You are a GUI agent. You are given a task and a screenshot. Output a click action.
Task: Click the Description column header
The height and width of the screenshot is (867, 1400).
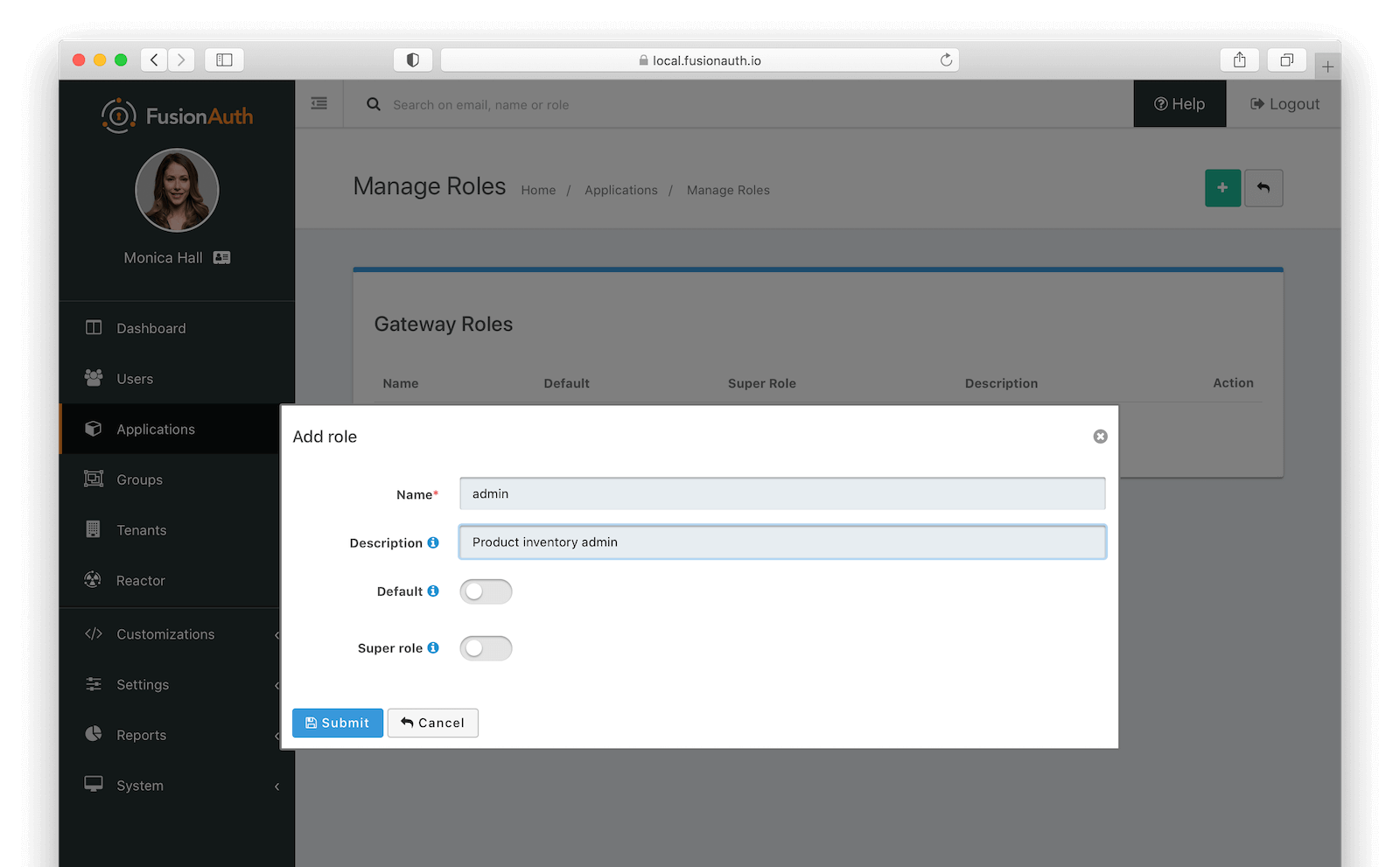coord(1001,383)
